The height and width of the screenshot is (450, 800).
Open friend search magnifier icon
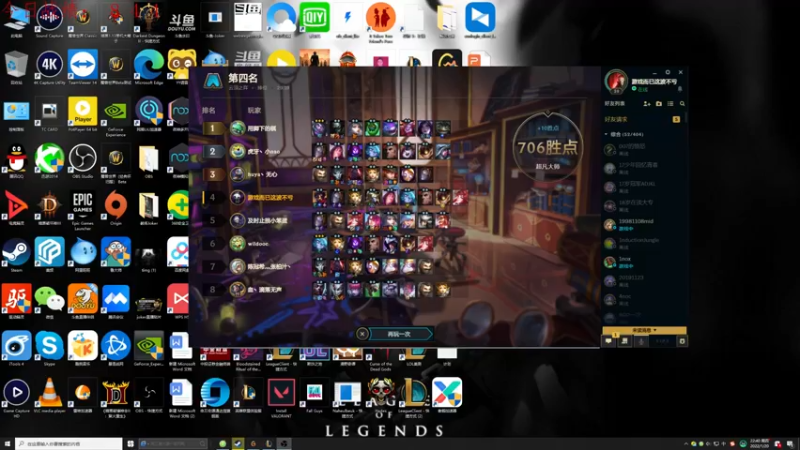682,104
